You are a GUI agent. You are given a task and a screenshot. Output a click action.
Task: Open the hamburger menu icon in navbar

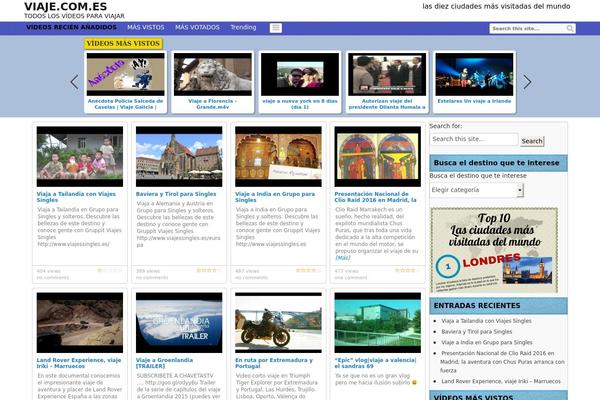click(x=276, y=28)
